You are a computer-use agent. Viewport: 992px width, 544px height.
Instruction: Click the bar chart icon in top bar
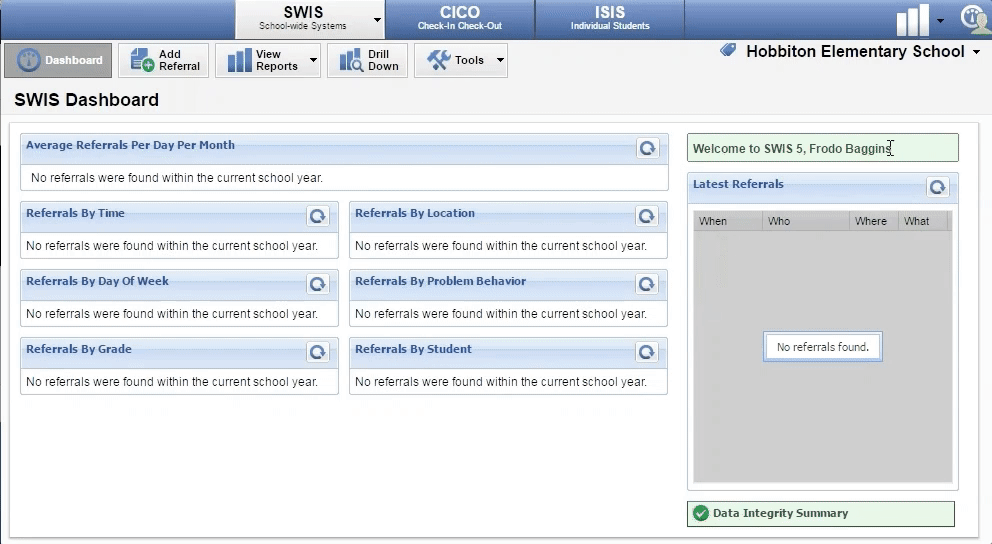(x=912, y=20)
